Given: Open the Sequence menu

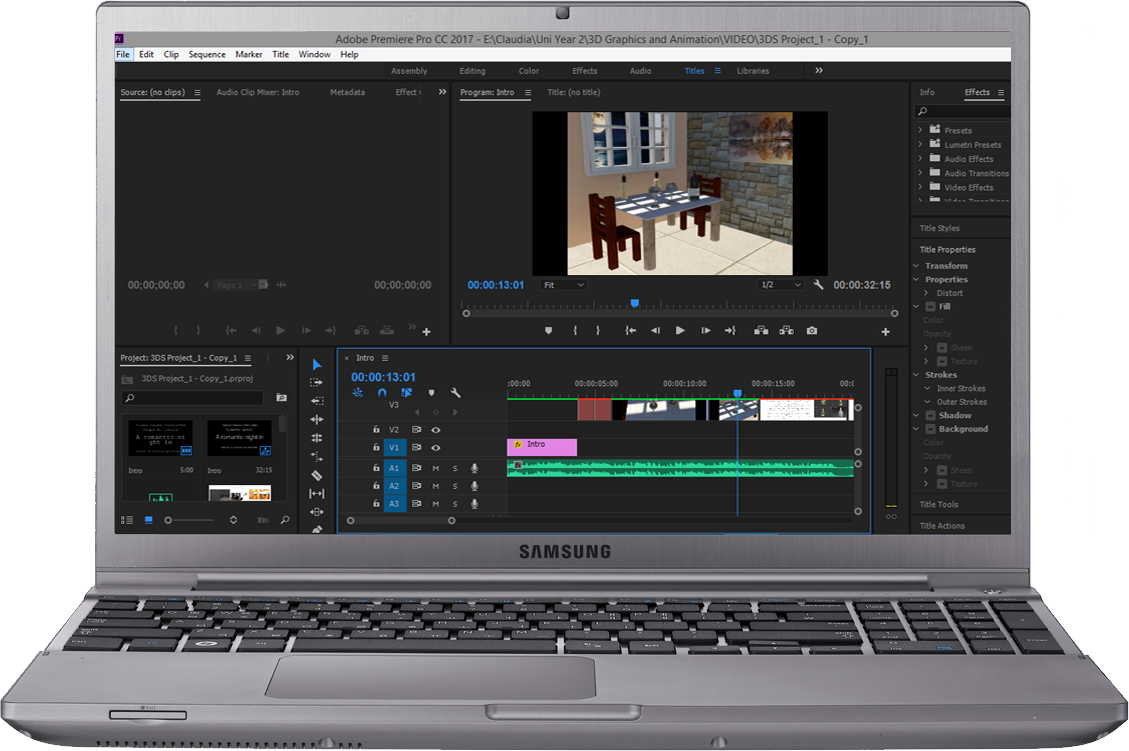Looking at the screenshot, I should tap(207, 55).
